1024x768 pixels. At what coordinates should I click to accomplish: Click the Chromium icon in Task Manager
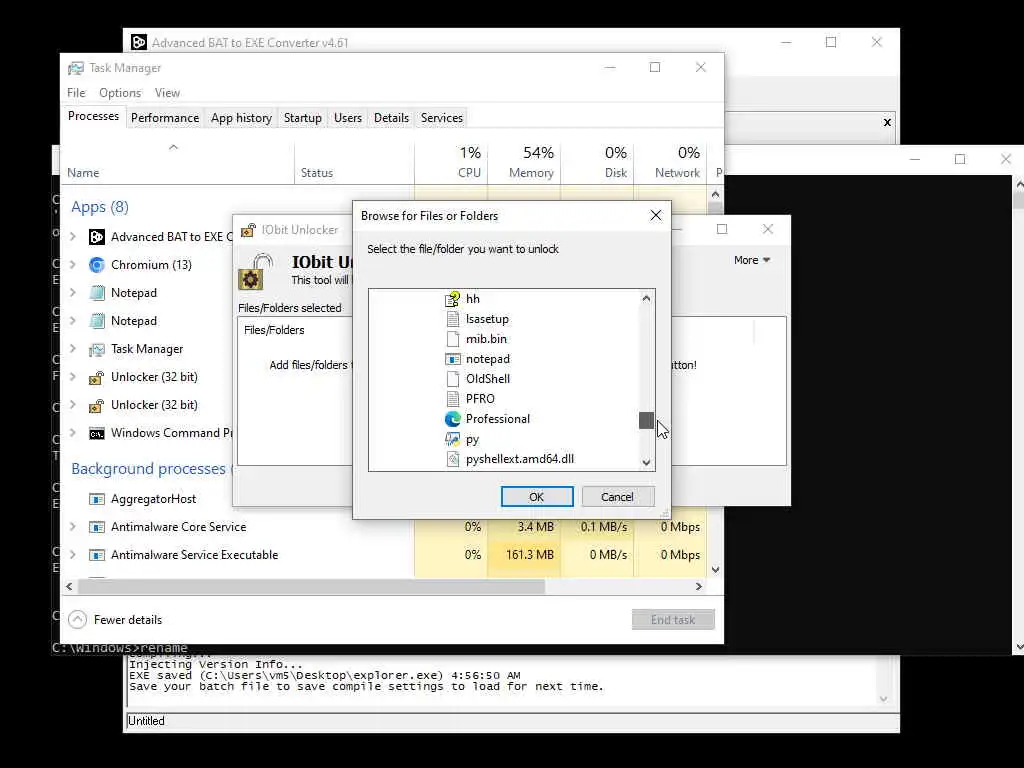tap(97, 264)
